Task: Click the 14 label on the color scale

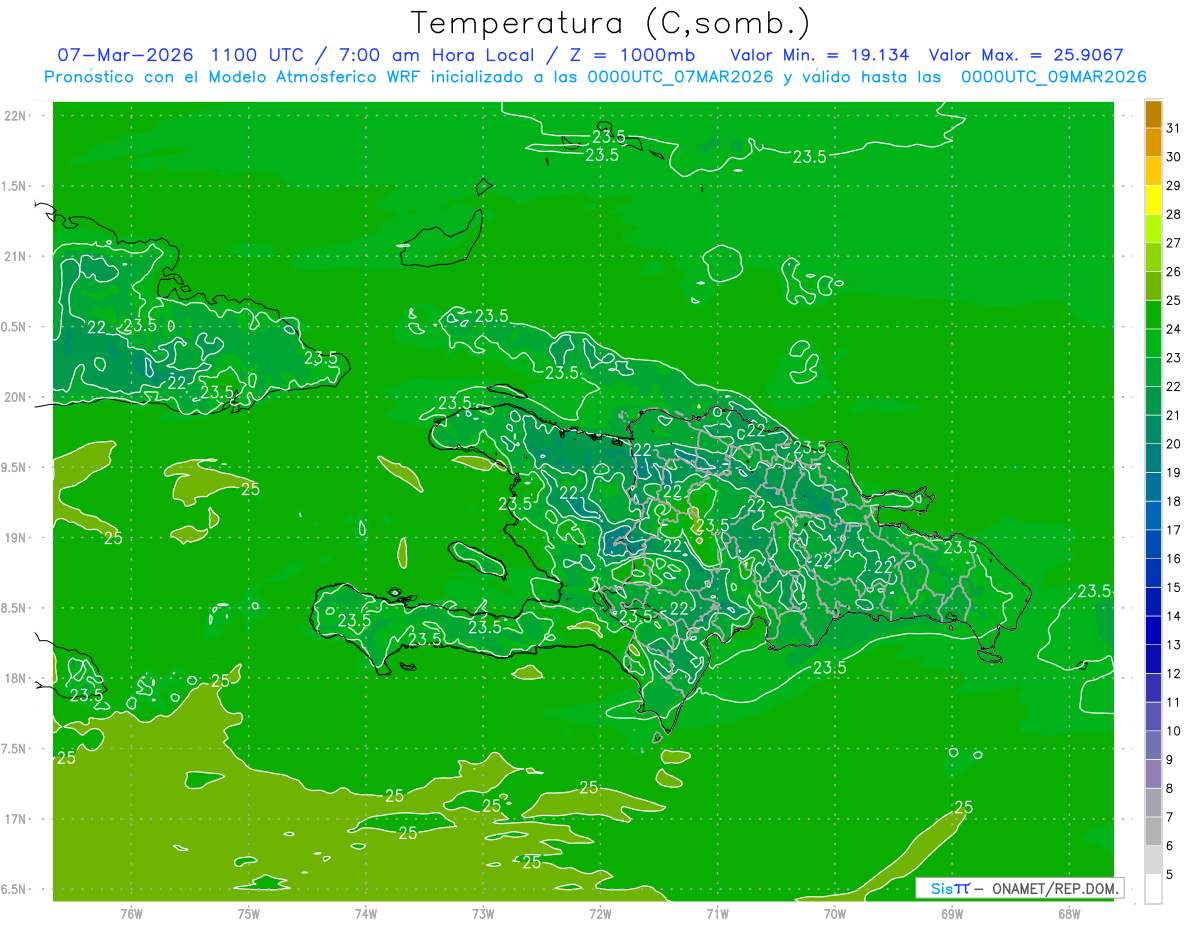Action: click(1173, 616)
